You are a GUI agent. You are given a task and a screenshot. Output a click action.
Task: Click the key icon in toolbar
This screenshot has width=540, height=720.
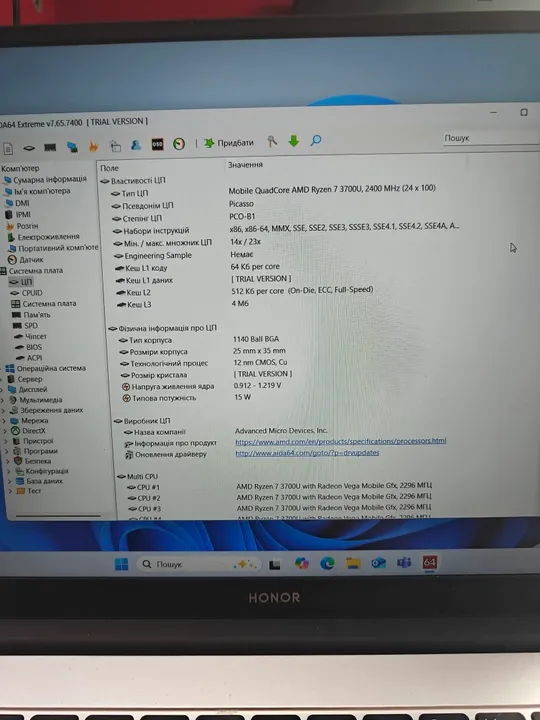point(272,141)
